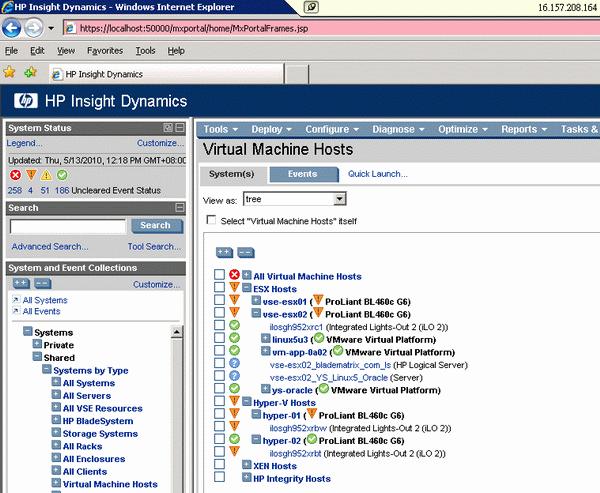Viewport: 600px width, 493px height.
Task: Open the Optimize menu
Action: pos(463,129)
